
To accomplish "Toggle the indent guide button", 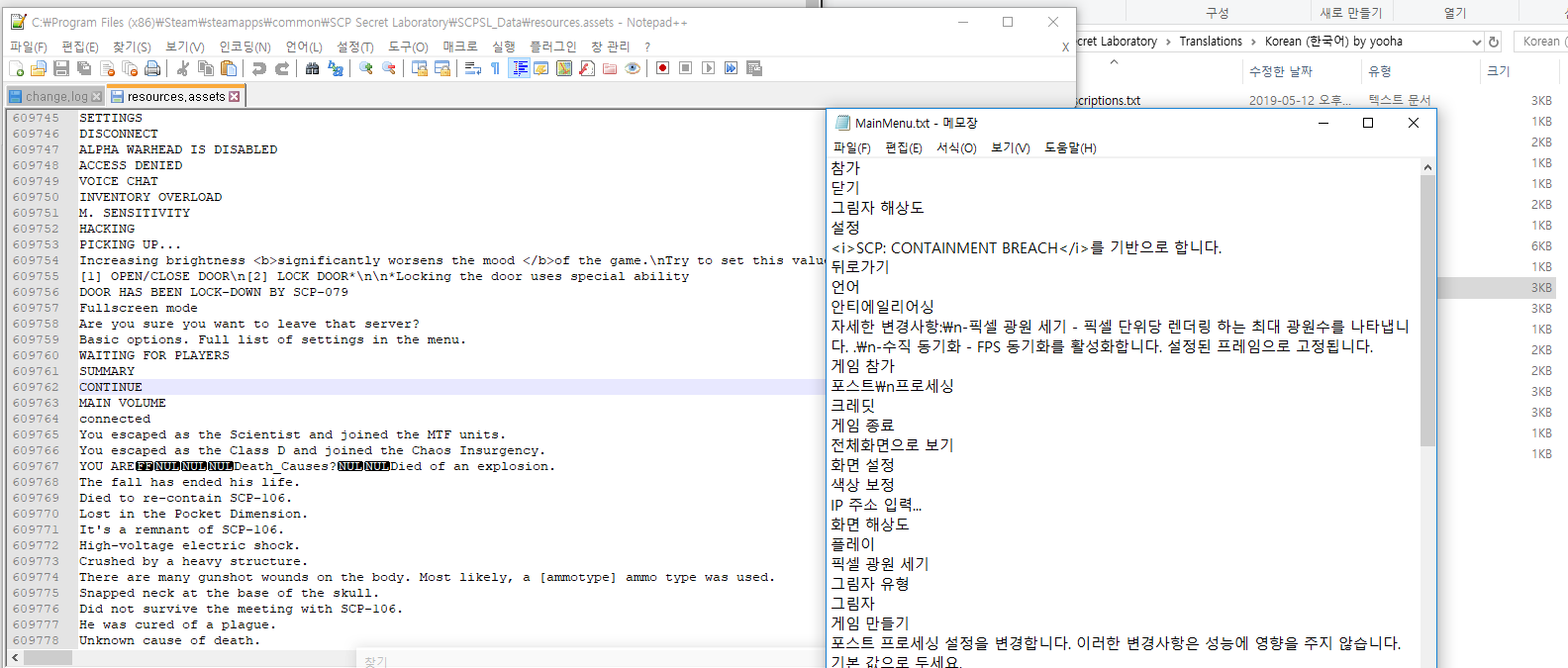I will [x=520, y=68].
